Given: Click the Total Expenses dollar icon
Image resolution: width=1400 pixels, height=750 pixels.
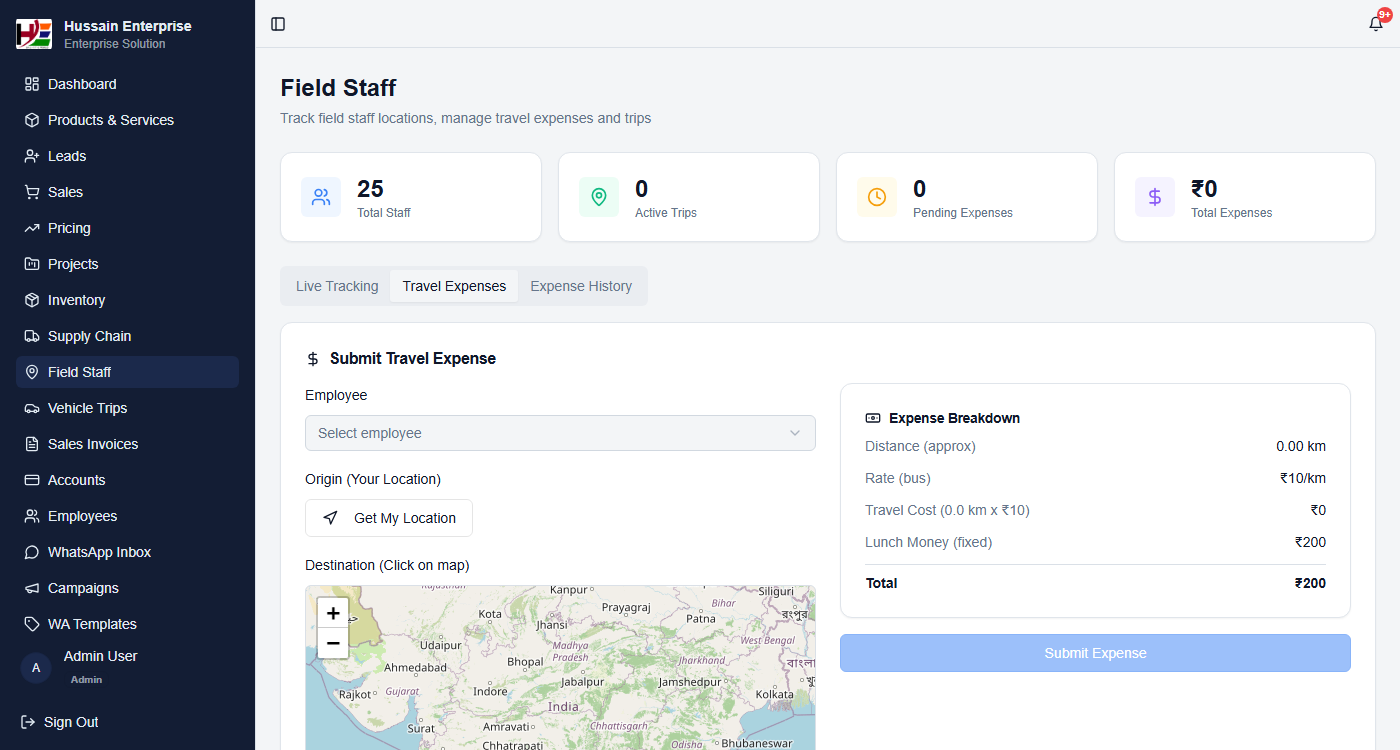Looking at the screenshot, I should (1155, 197).
